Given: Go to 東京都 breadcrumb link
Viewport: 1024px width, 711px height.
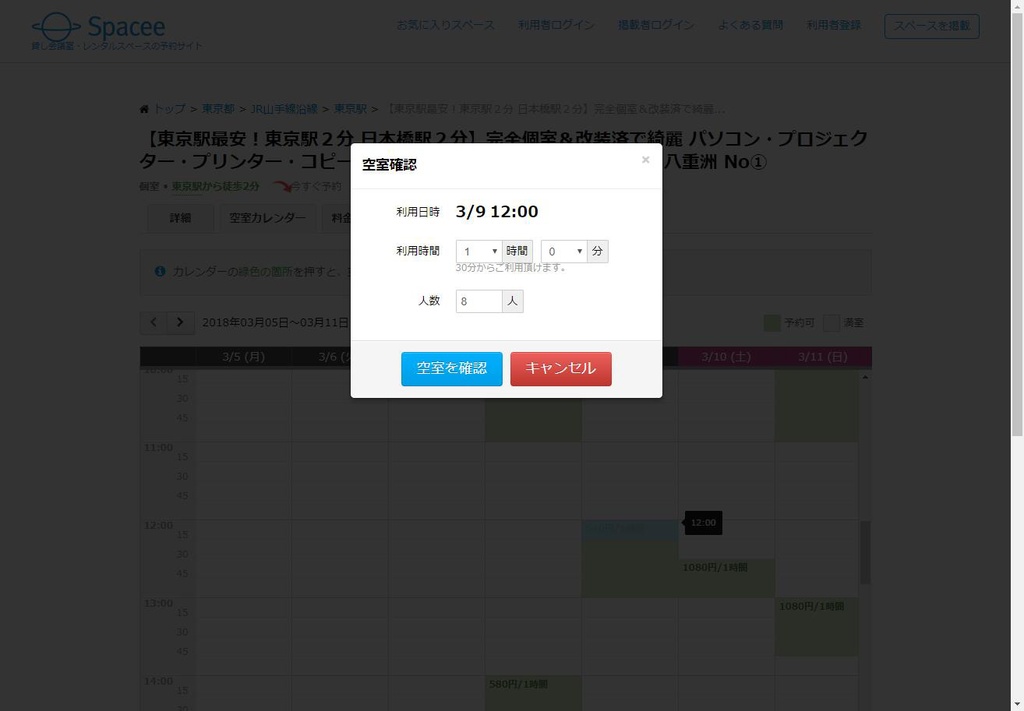Looking at the screenshot, I should (218, 109).
